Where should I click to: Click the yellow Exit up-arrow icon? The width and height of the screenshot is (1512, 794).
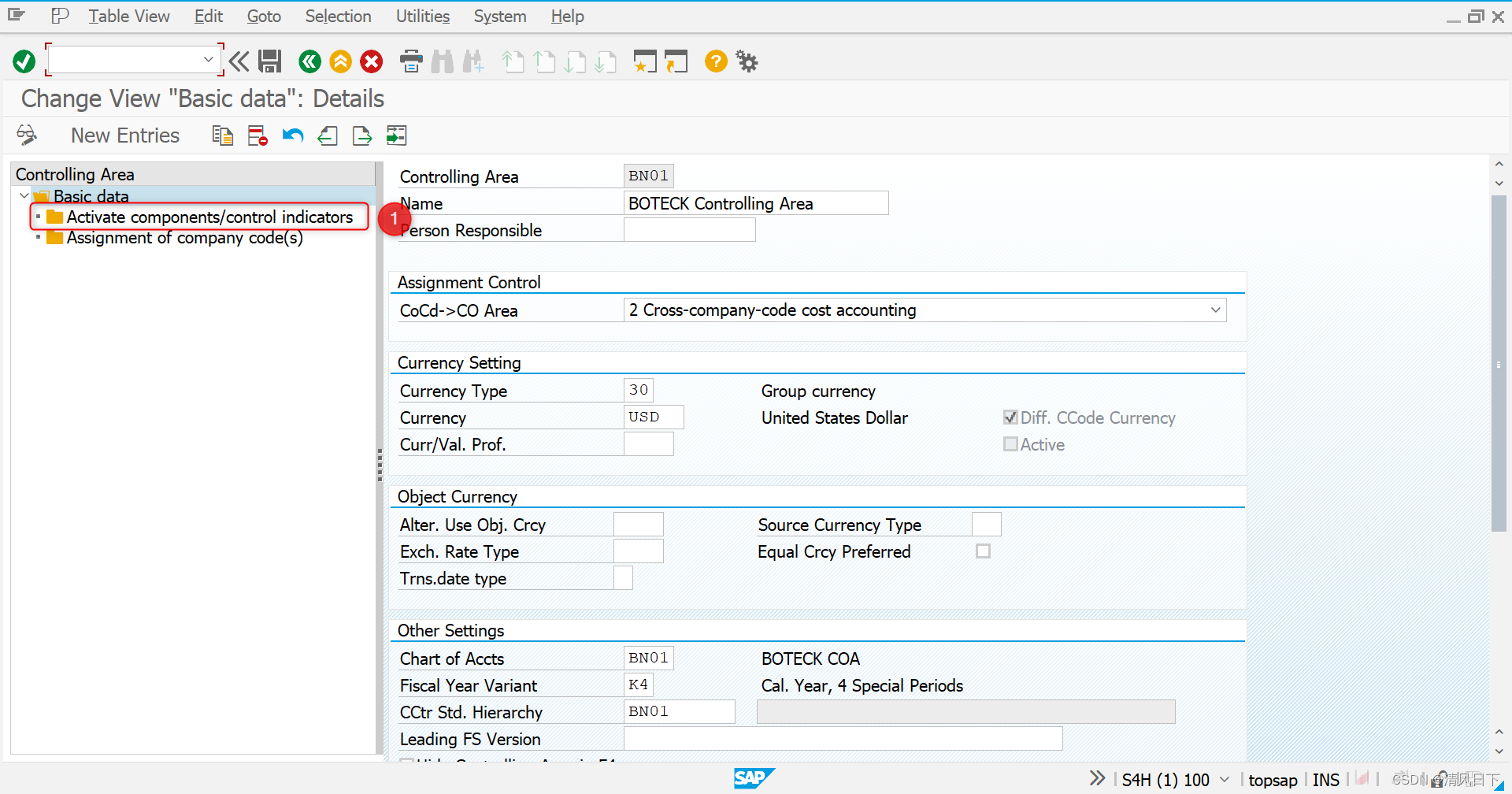point(341,61)
